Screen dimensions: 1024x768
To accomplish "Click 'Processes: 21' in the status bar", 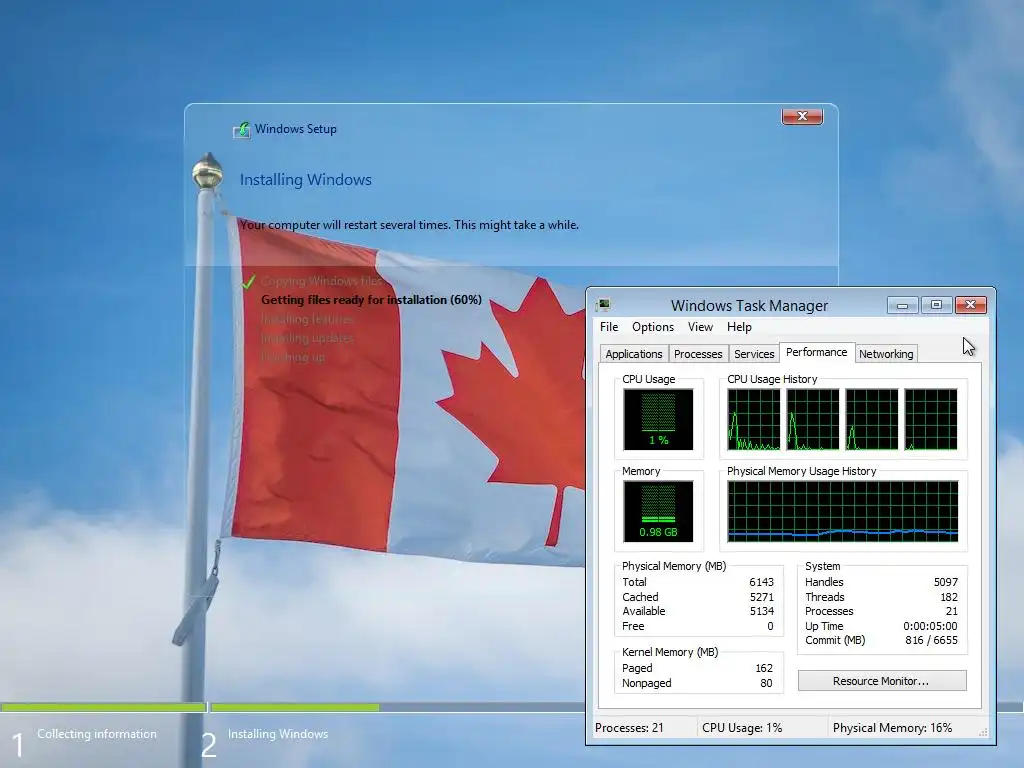I will 629,728.
